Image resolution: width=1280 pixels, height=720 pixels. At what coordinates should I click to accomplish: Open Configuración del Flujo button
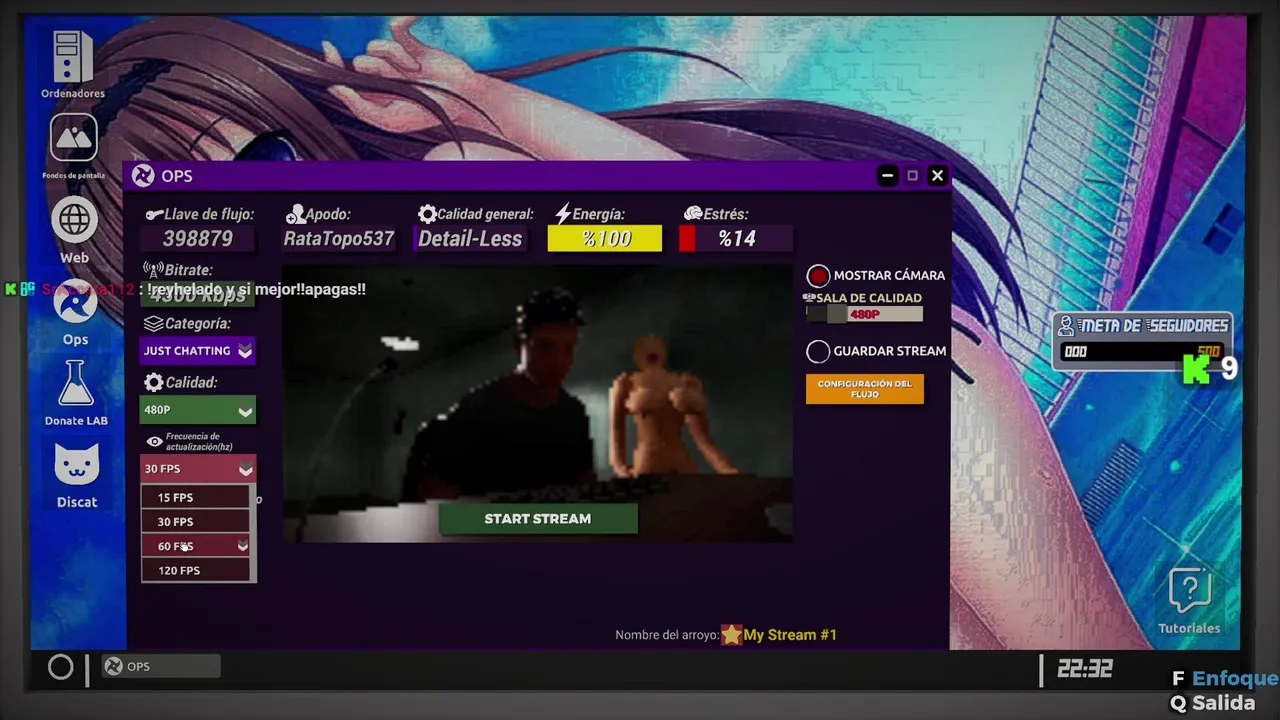(x=865, y=389)
